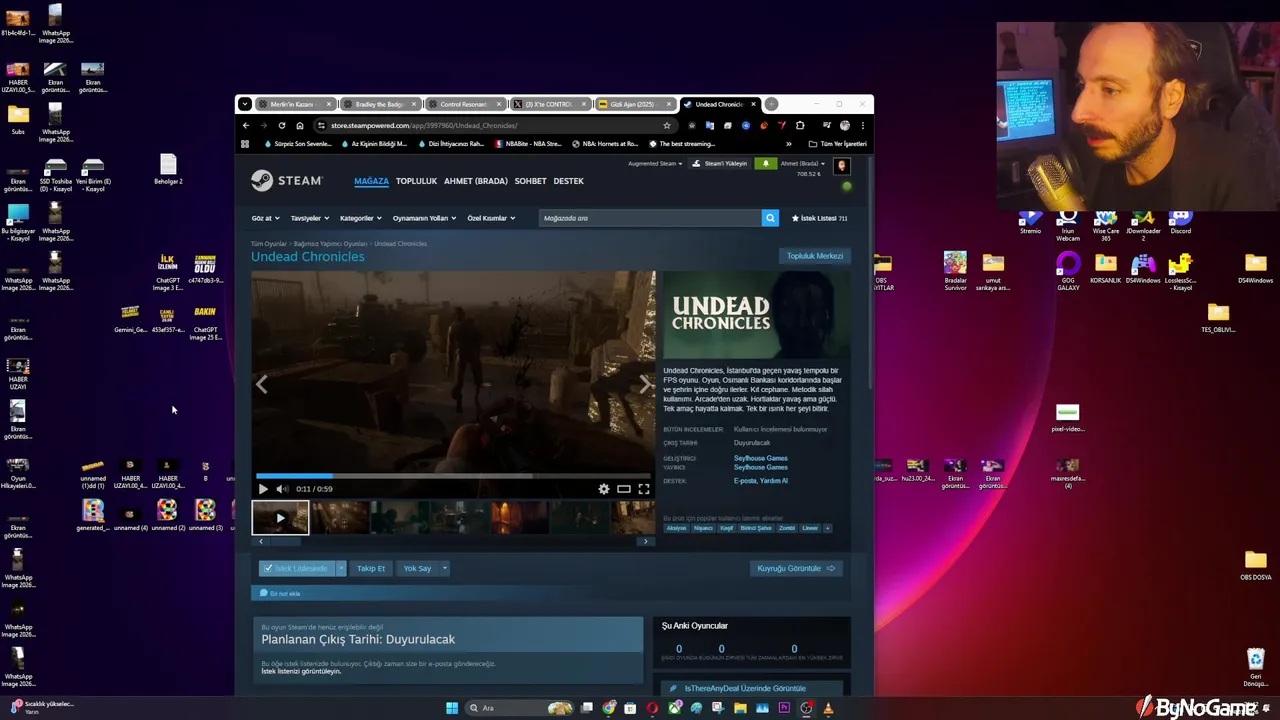Go to Chrome home page icon
This screenshot has width=1280, height=720.
coord(300,125)
